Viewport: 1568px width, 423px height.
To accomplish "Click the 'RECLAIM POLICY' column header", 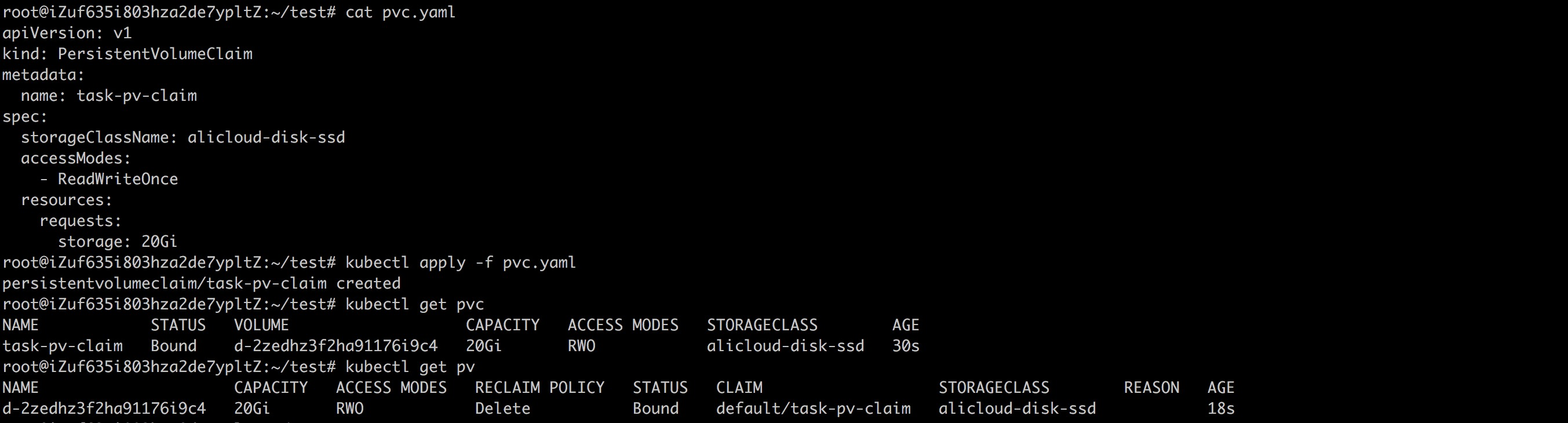I will (539, 388).
